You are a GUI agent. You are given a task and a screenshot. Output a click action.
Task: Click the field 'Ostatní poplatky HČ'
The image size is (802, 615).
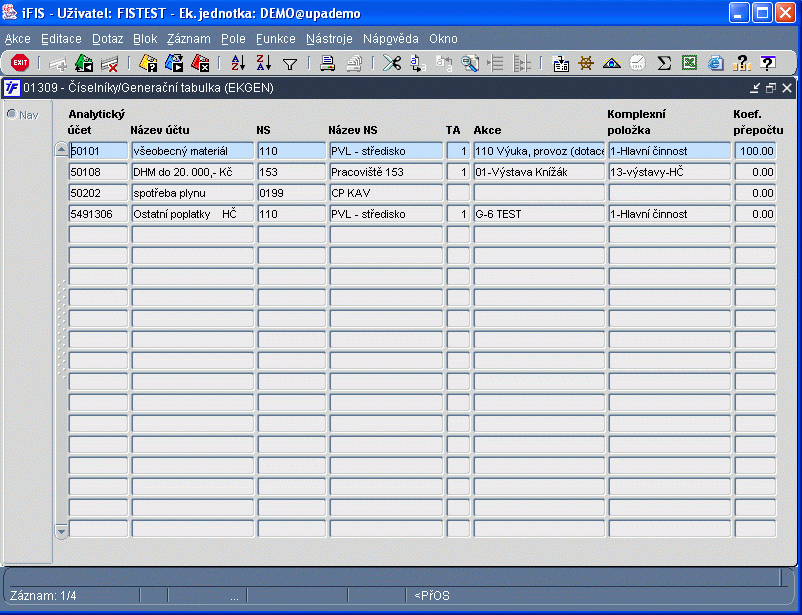coord(193,214)
